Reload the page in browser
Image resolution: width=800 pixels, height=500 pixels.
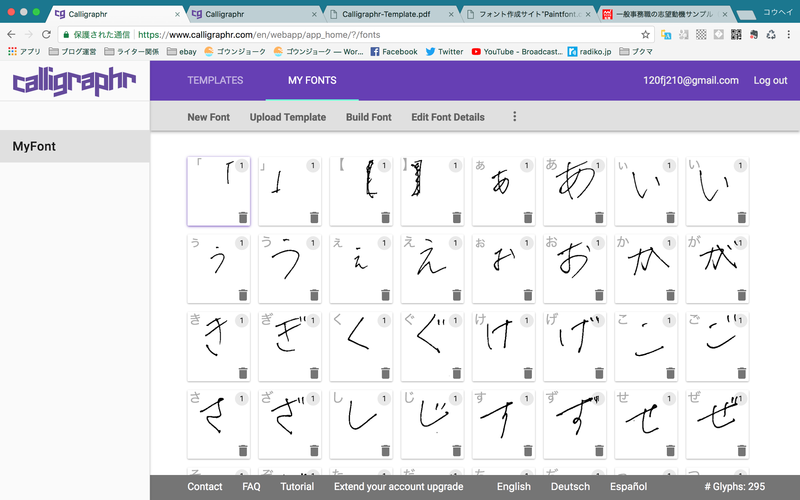click(46, 34)
